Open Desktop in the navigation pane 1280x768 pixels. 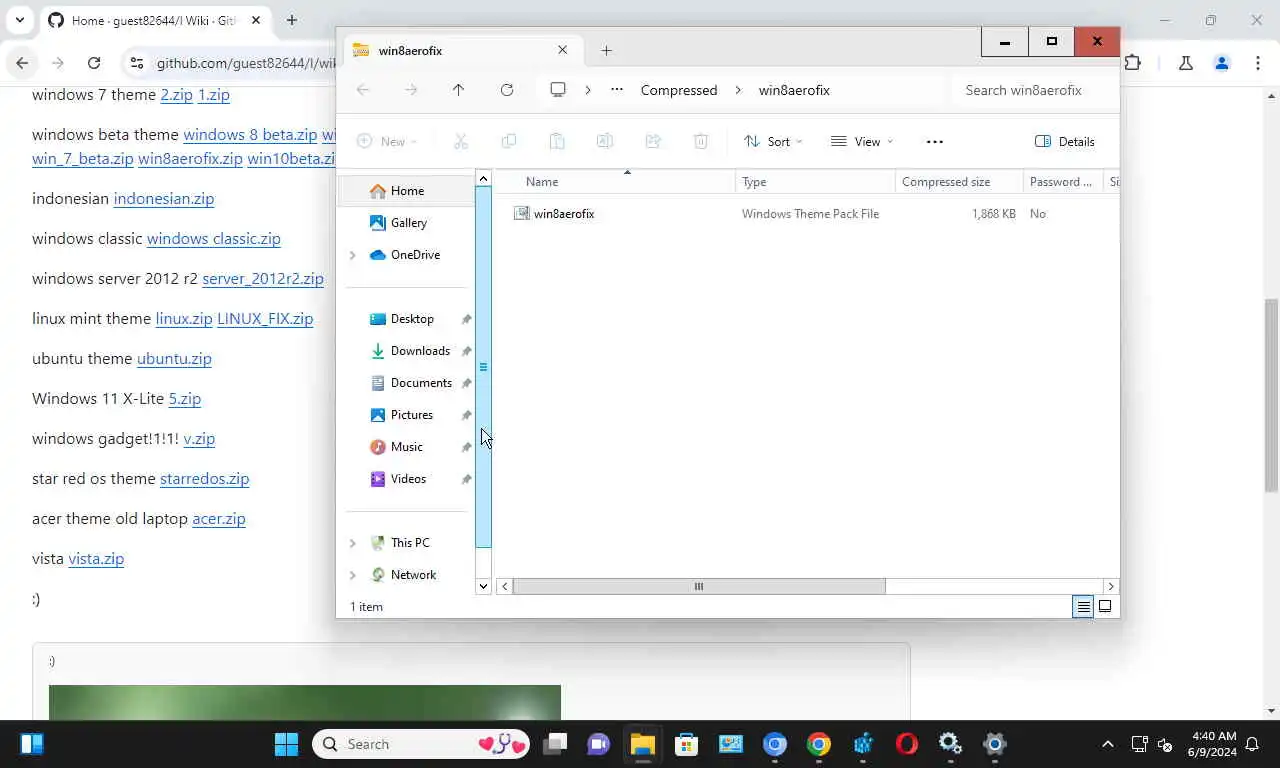pyautogui.click(x=411, y=319)
